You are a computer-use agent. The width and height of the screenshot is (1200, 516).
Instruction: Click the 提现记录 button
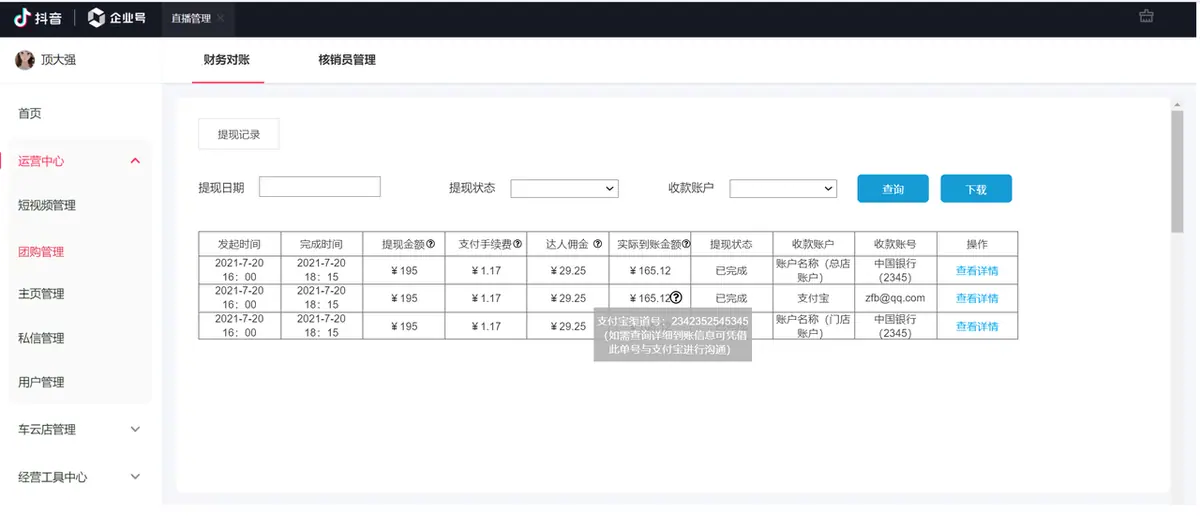point(239,134)
